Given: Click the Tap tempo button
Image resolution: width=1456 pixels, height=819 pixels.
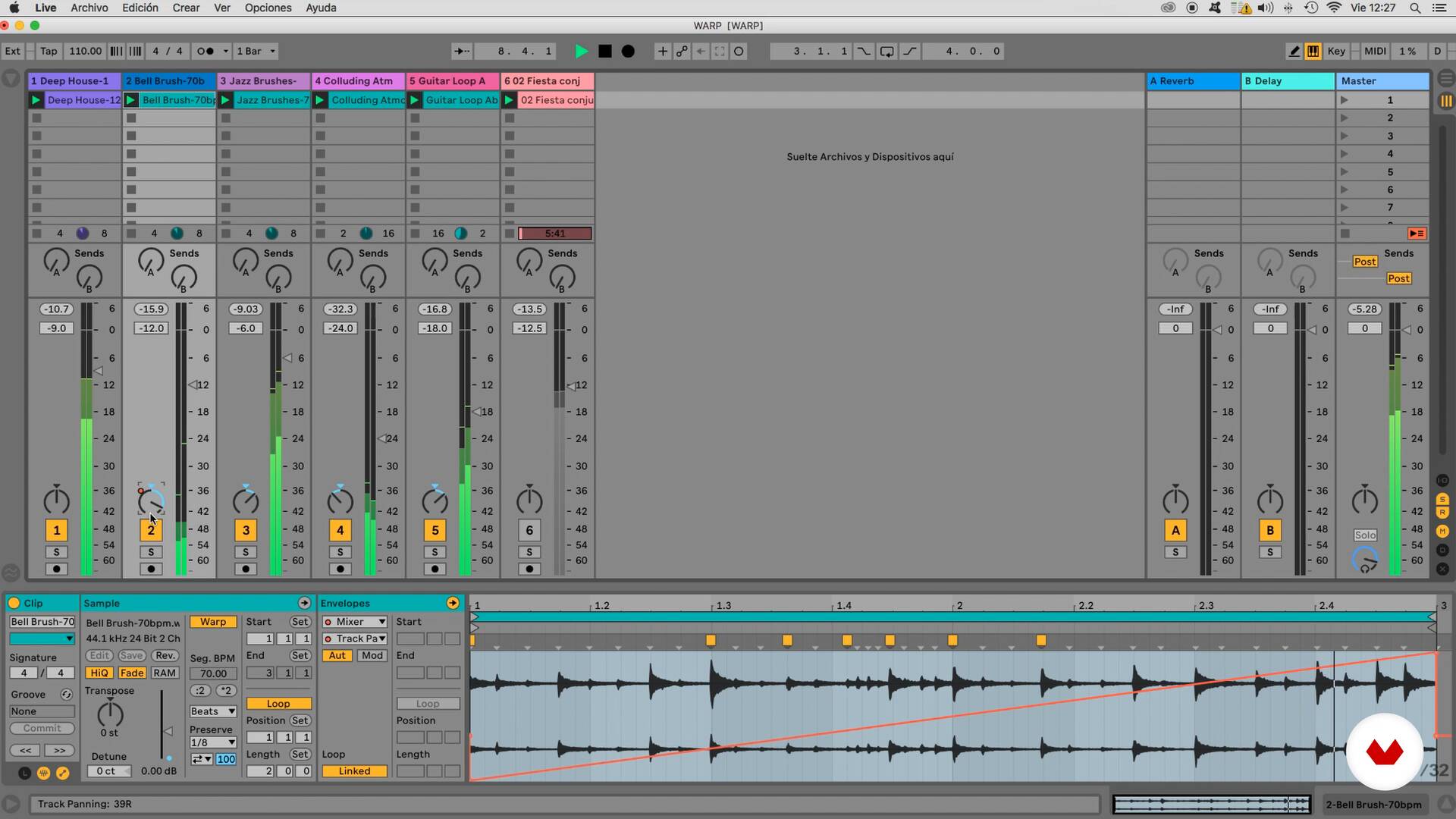Looking at the screenshot, I should coord(49,51).
